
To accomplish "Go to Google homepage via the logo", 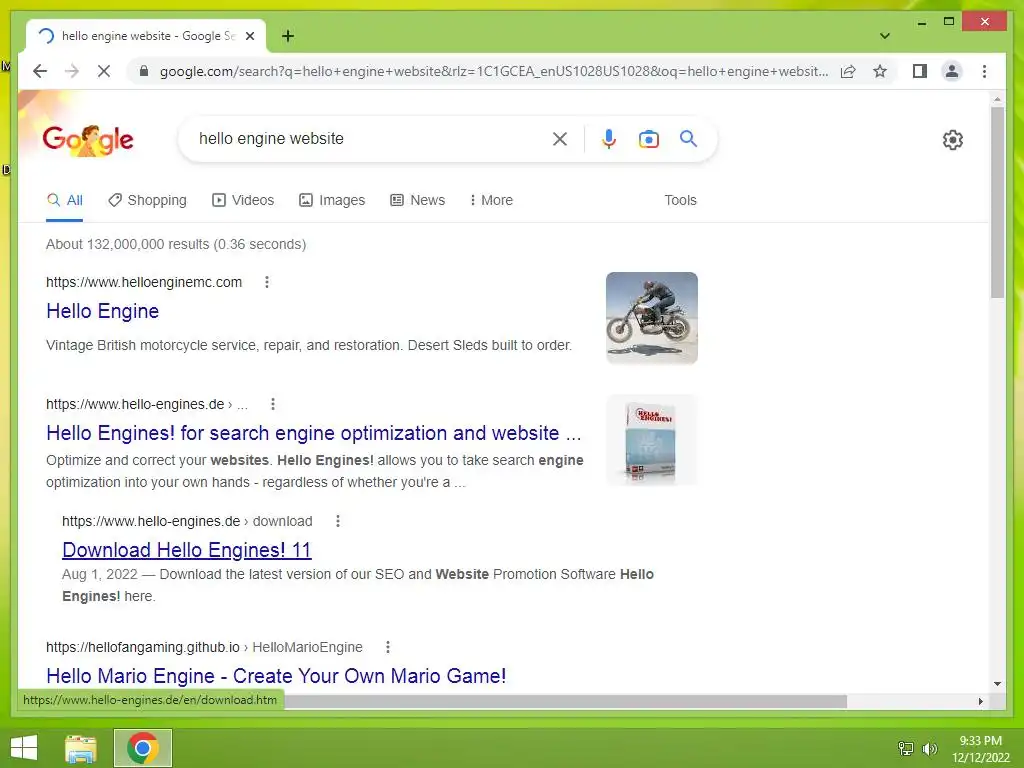I will click(x=88, y=139).
